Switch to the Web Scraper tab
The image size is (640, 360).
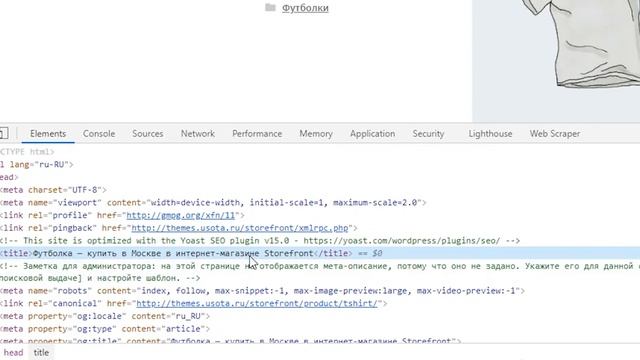pos(555,134)
